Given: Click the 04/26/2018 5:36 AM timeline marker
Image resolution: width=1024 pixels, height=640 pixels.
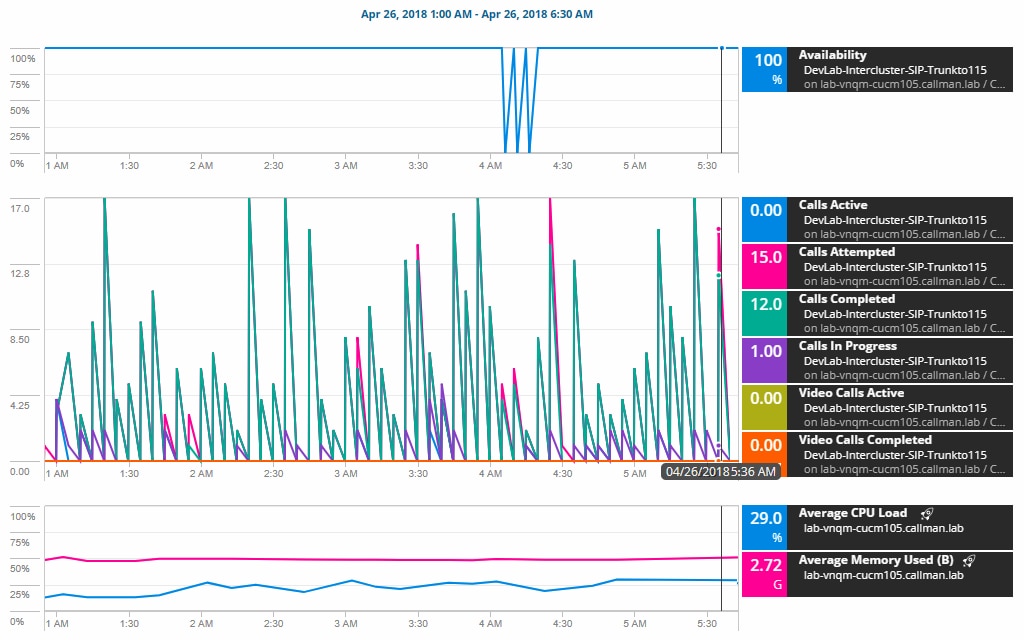Looking at the screenshot, I should pyautogui.click(x=720, y=470).
